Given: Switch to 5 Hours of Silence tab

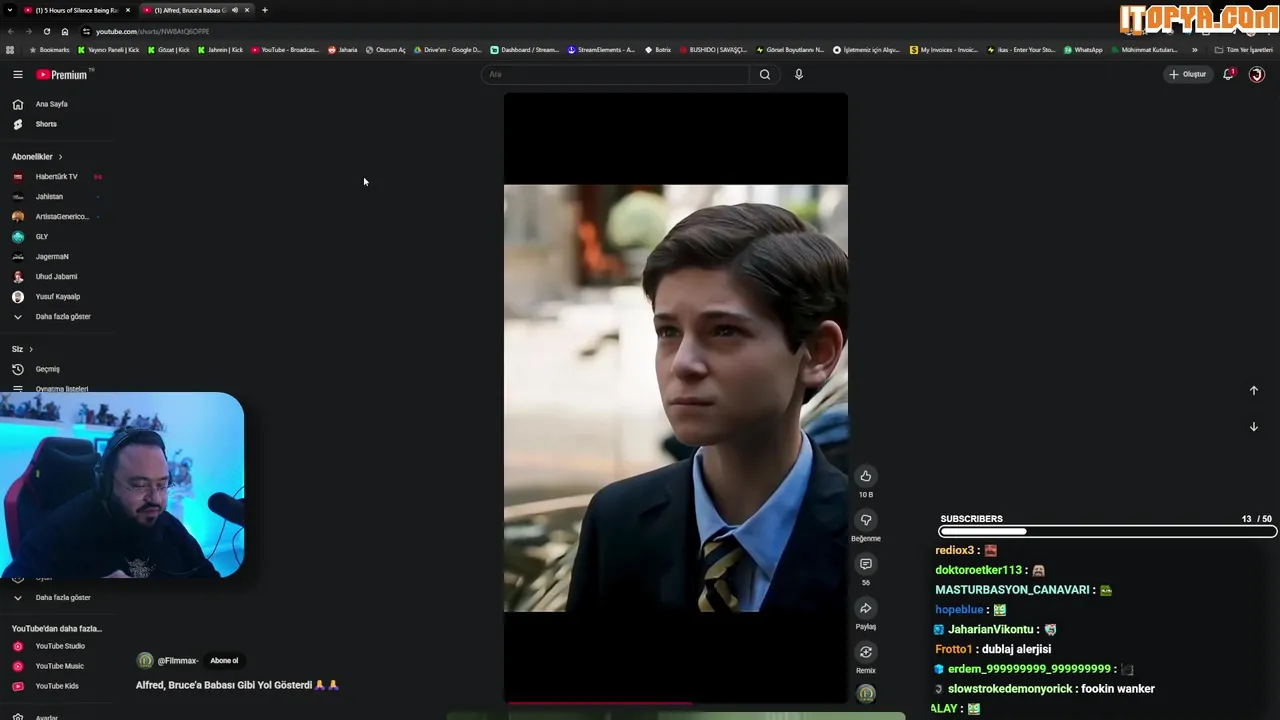Looking at the screenshot, I should (x=76, y=10).
